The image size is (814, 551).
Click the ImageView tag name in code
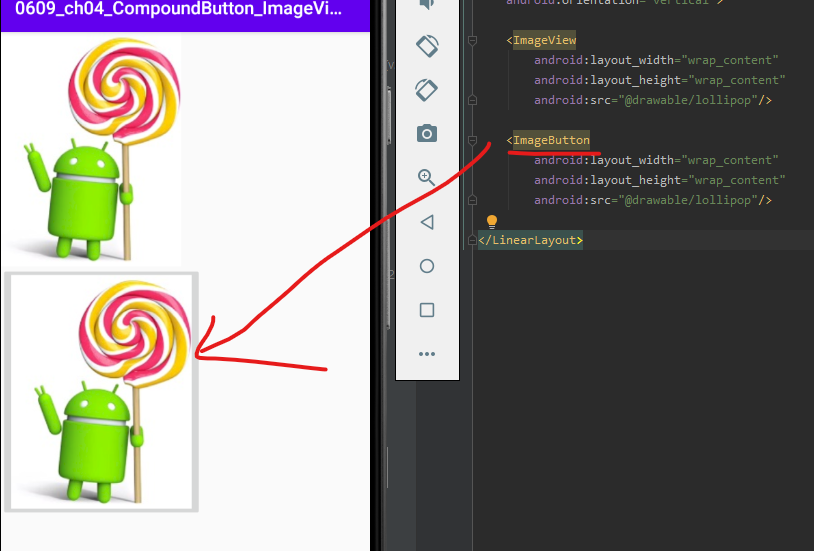click(x=544, y=40)
